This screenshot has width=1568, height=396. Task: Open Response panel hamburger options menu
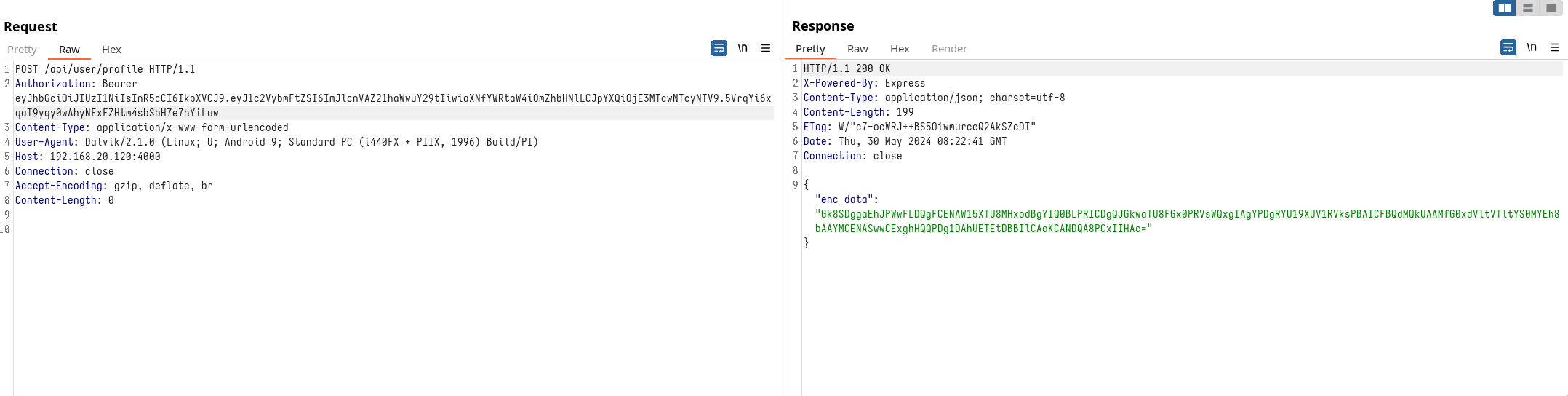(x=1555, y=47)
